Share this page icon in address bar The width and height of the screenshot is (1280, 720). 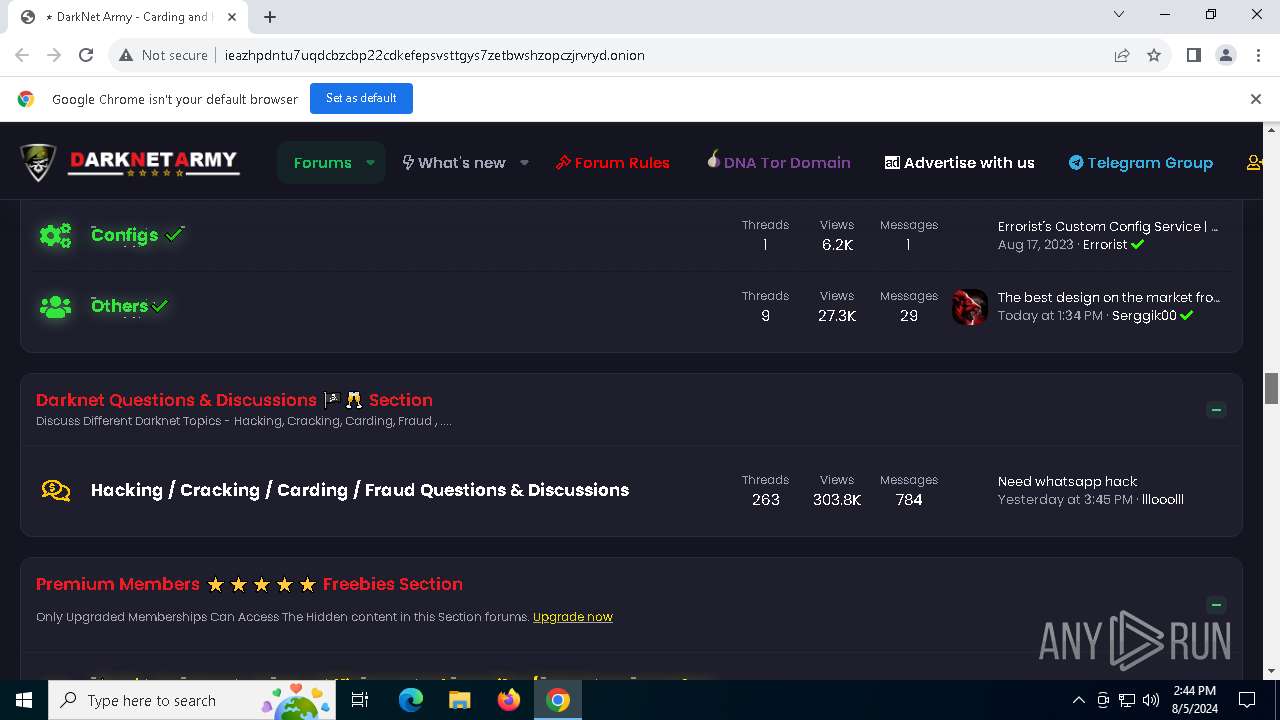click(x=1122, y=55)
